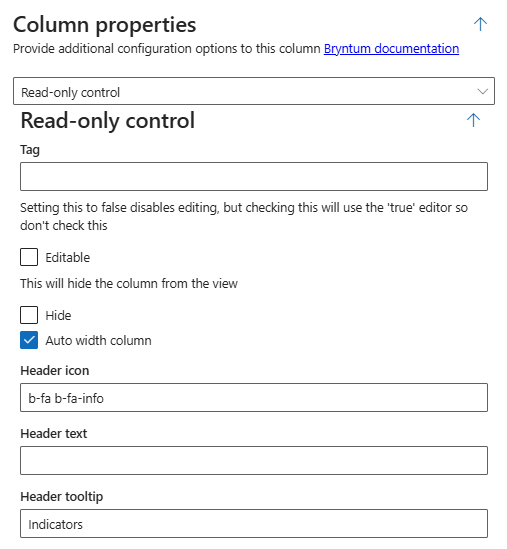The image size is (507, 549).
Task: Open the Read-only control dropdown chevron
Action: [x=482, y=91]
